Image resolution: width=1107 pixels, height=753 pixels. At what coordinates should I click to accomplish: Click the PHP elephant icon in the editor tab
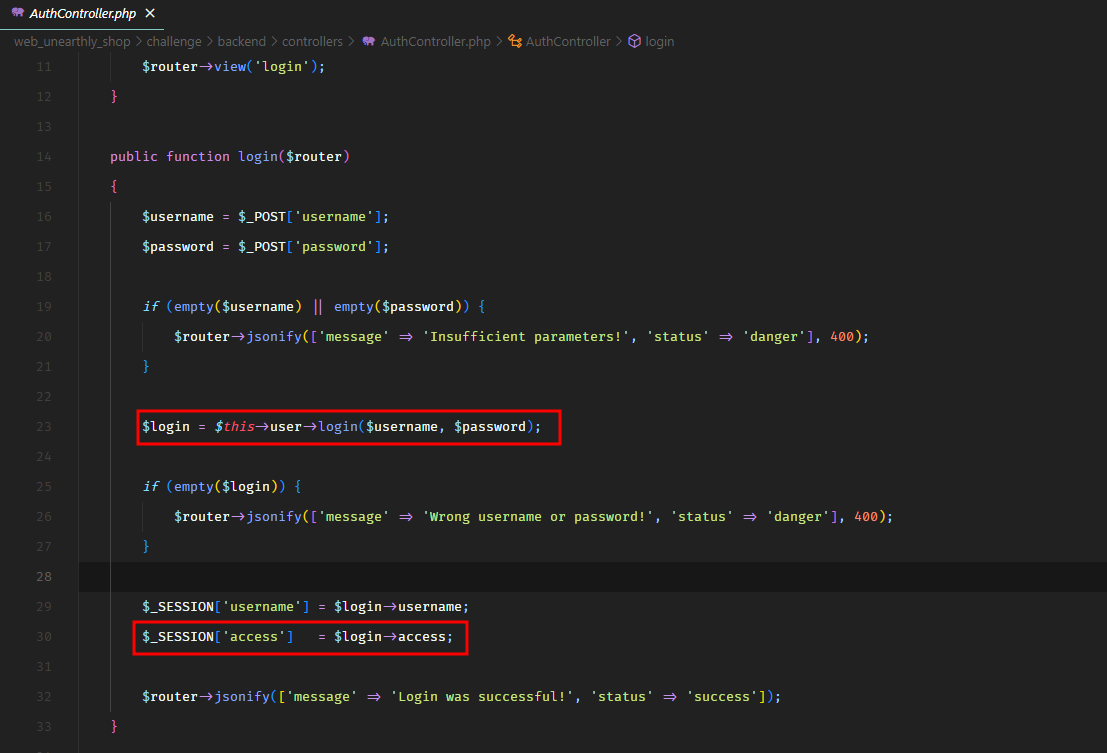pyautogui.click(x=17, y=13)
